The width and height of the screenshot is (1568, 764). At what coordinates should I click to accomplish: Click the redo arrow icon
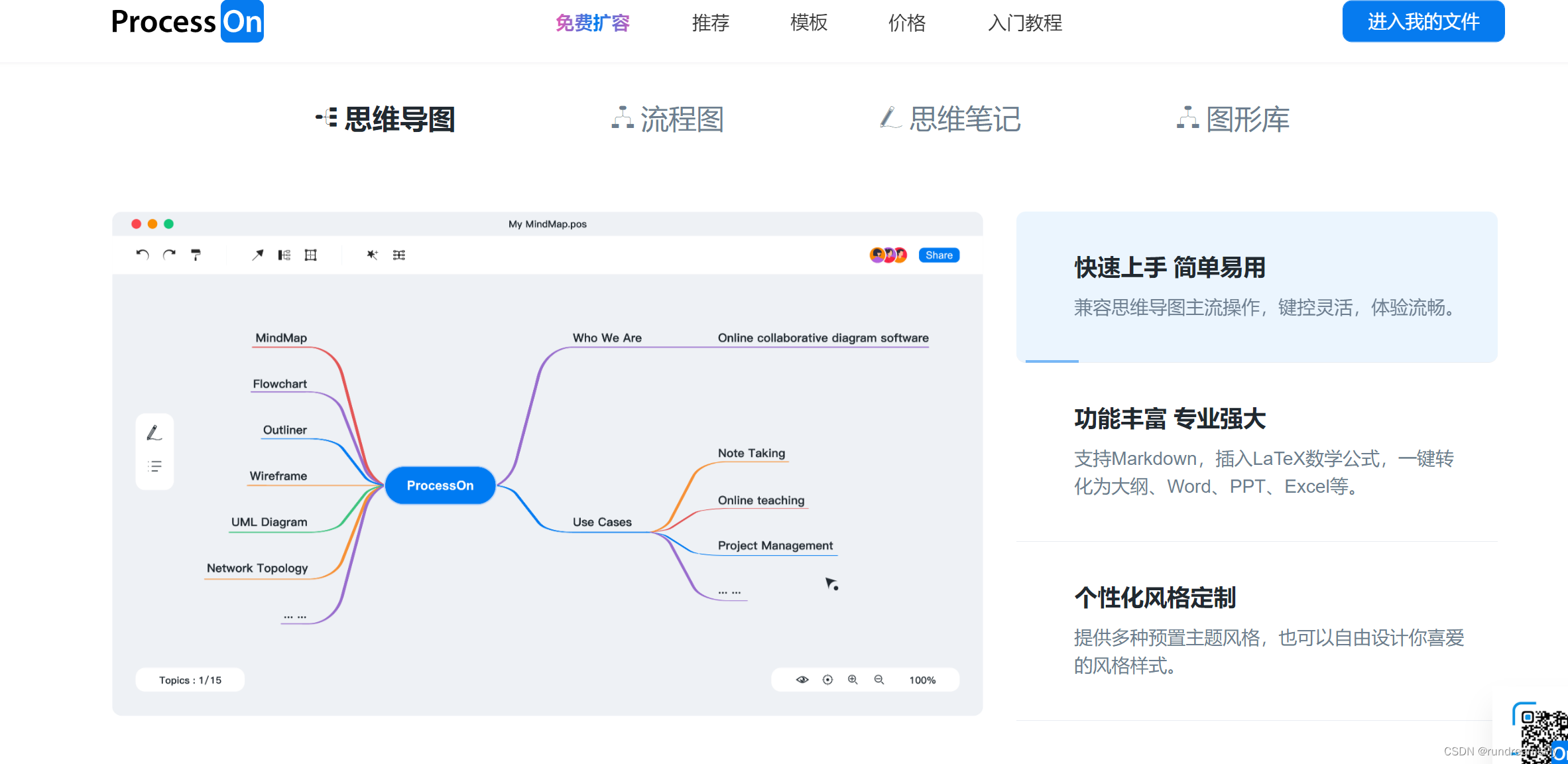169,255
